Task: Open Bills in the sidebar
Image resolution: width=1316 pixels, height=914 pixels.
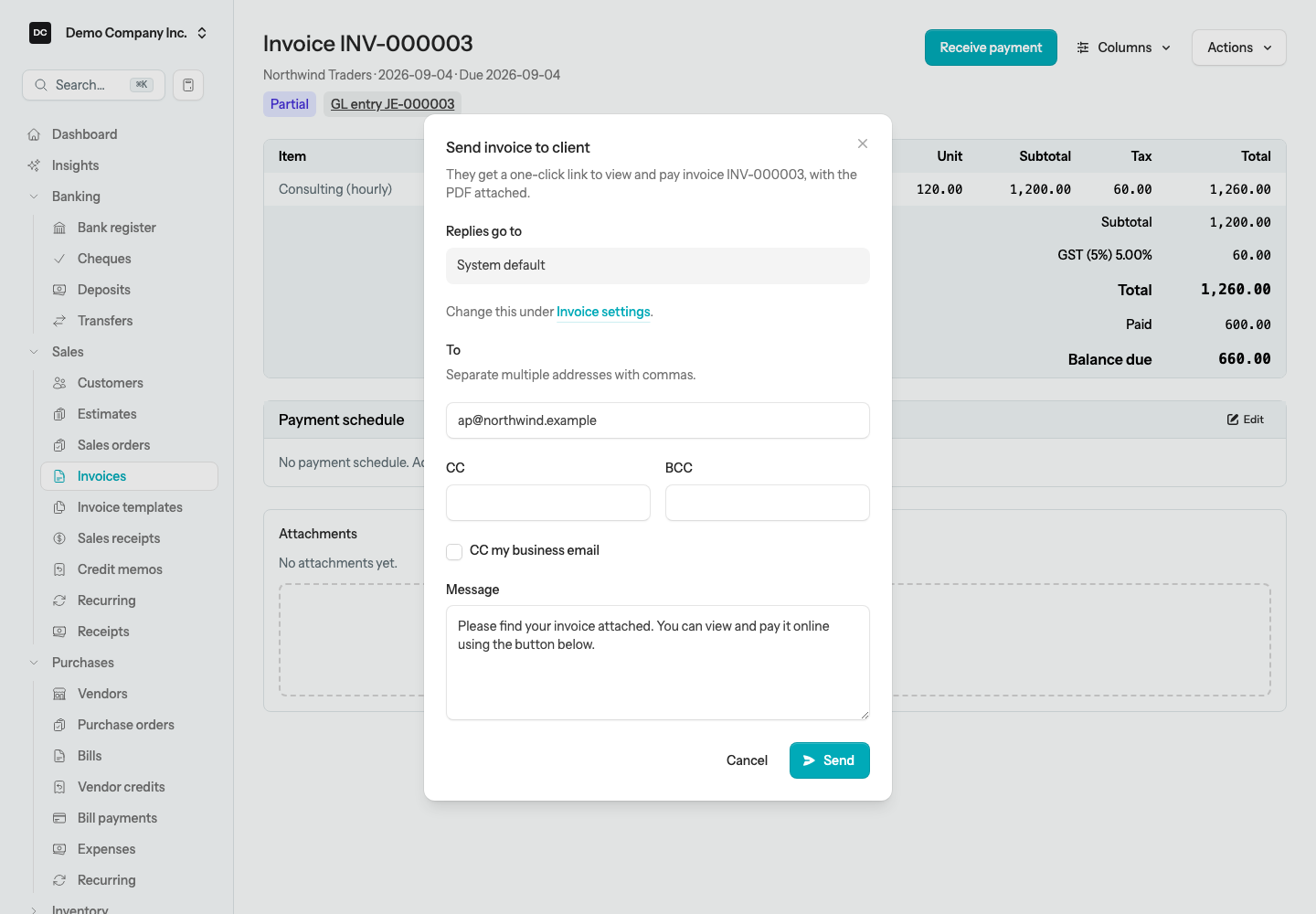Action: [x=130, y=756]
